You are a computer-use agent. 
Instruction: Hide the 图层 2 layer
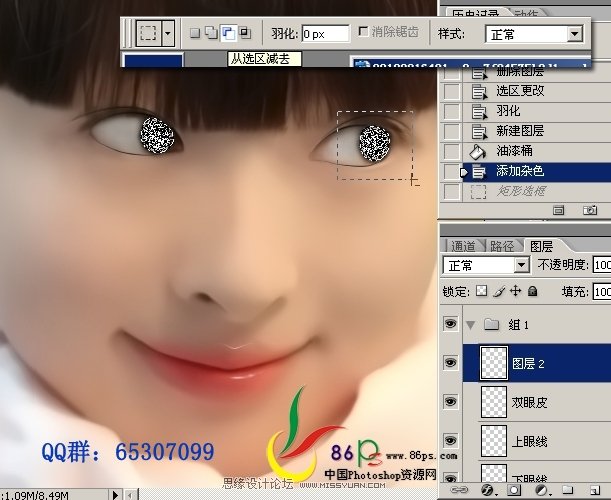[450, 363]
